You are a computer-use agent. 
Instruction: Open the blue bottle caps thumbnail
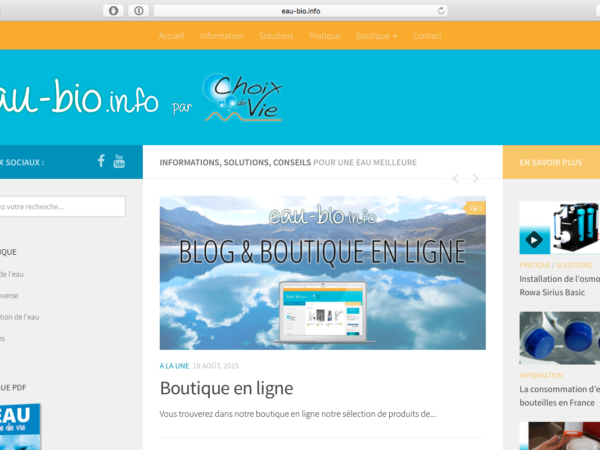559,338
